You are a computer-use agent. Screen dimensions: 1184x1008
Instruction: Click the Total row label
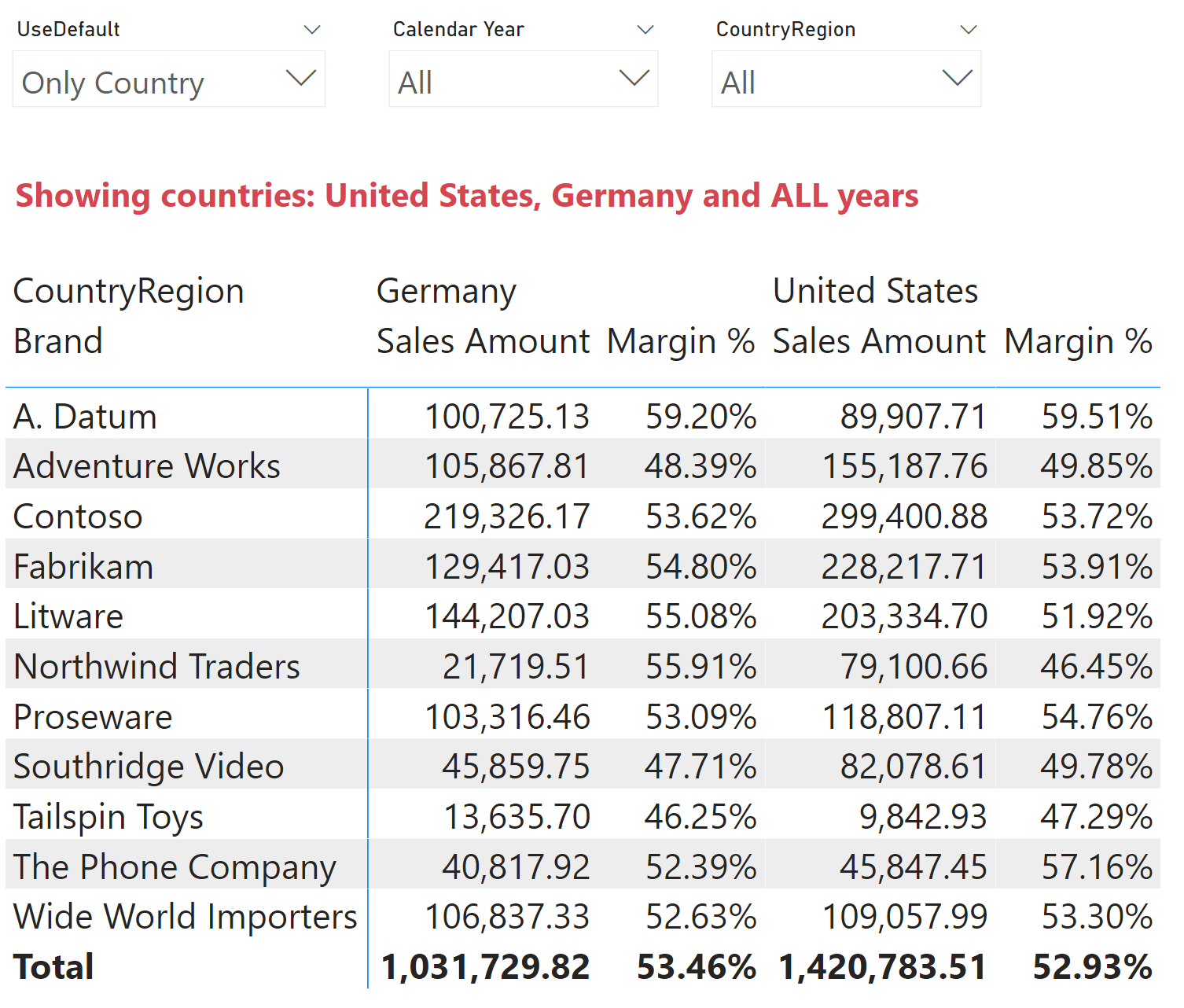(x=53, y=966)
